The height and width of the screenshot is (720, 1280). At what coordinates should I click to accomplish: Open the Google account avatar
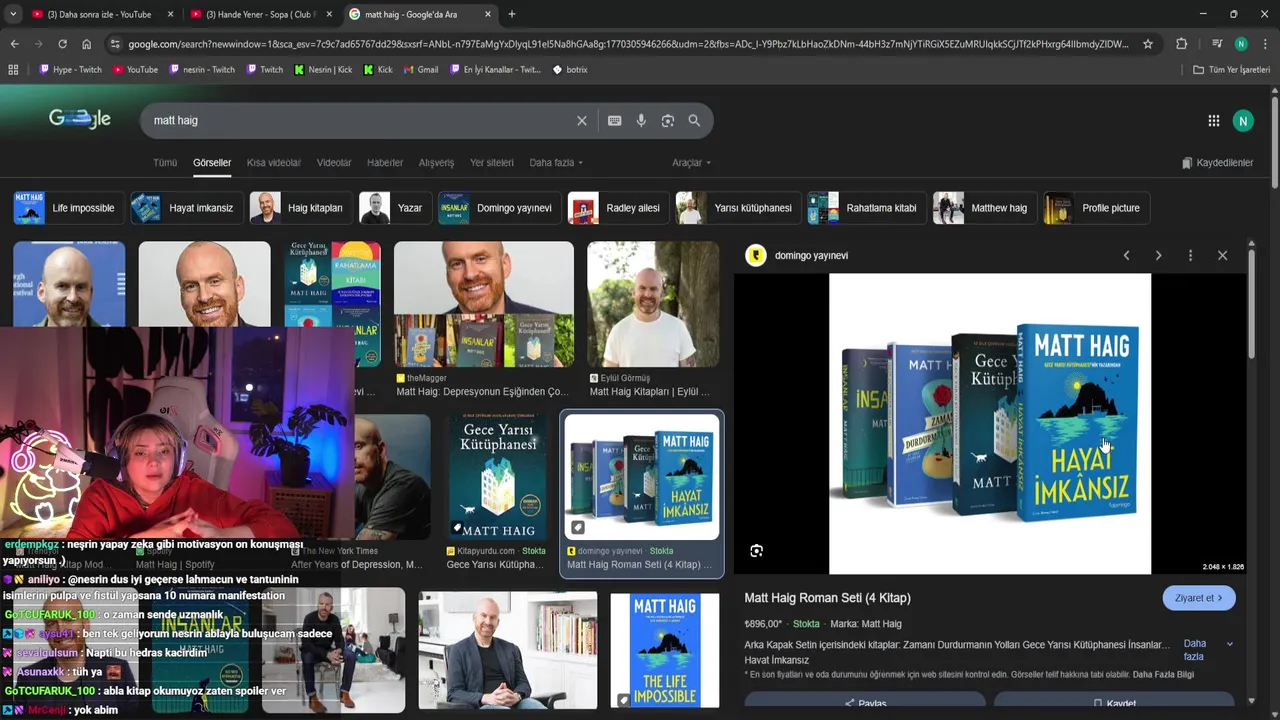pos(1243,121)
